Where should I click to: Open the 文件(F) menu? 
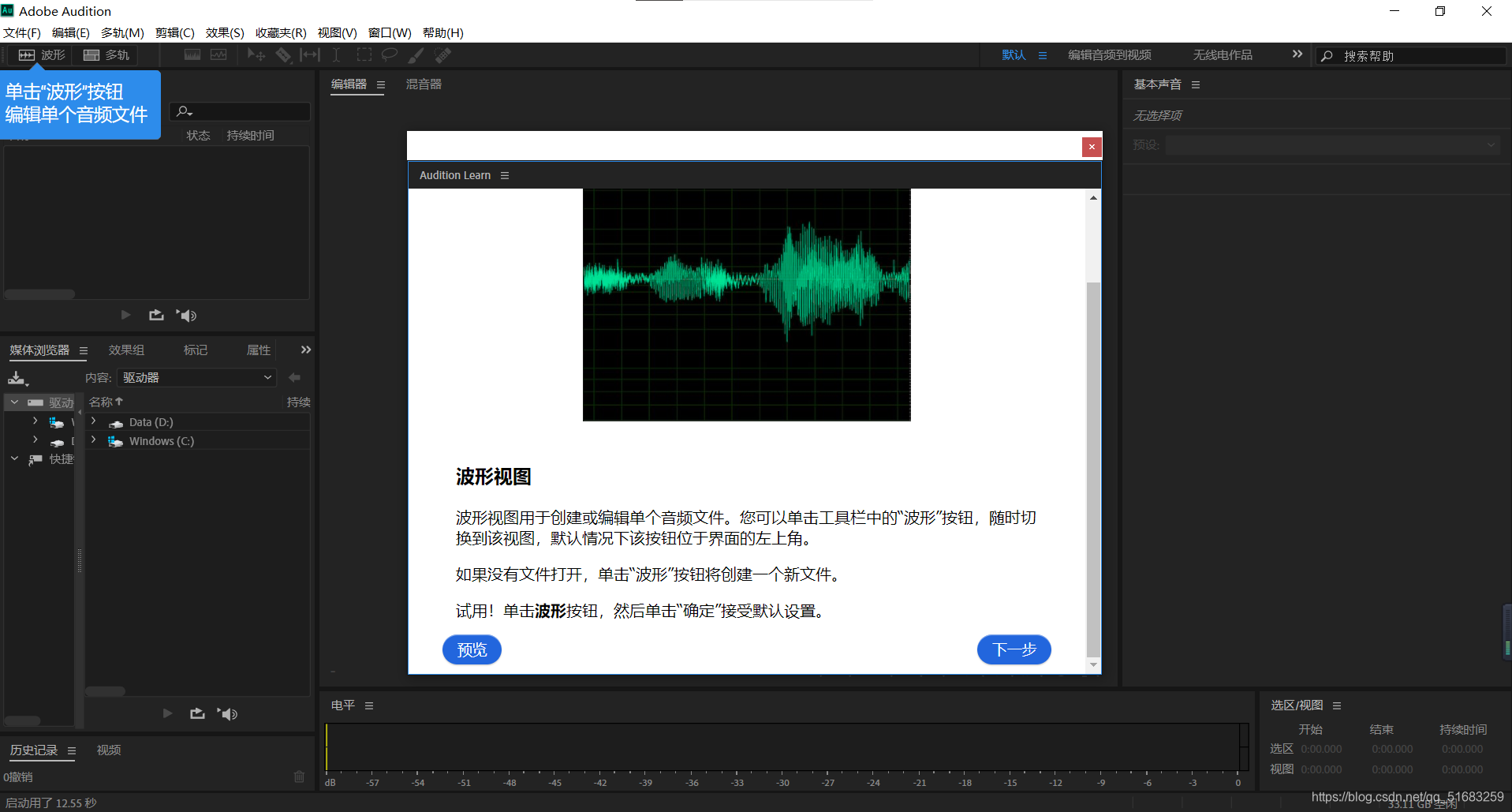(x=22, y=33)
